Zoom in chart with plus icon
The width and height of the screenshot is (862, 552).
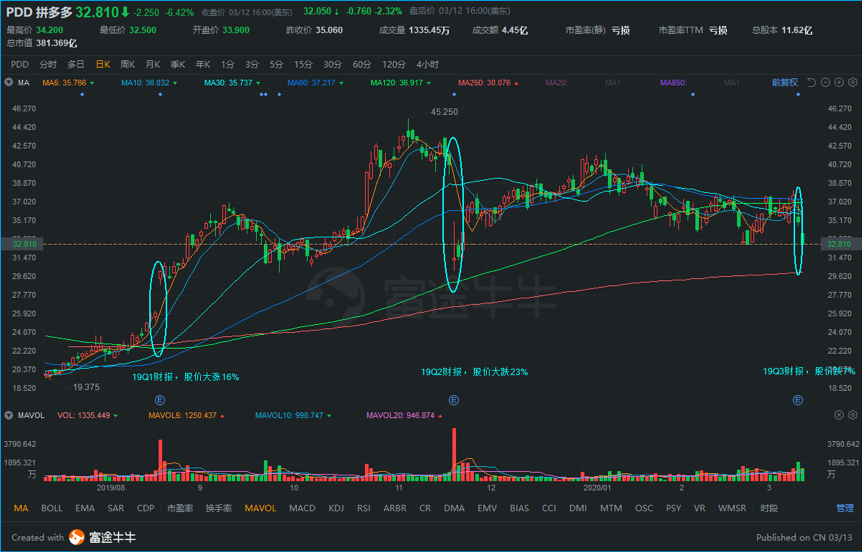click(x=839, y=82)
